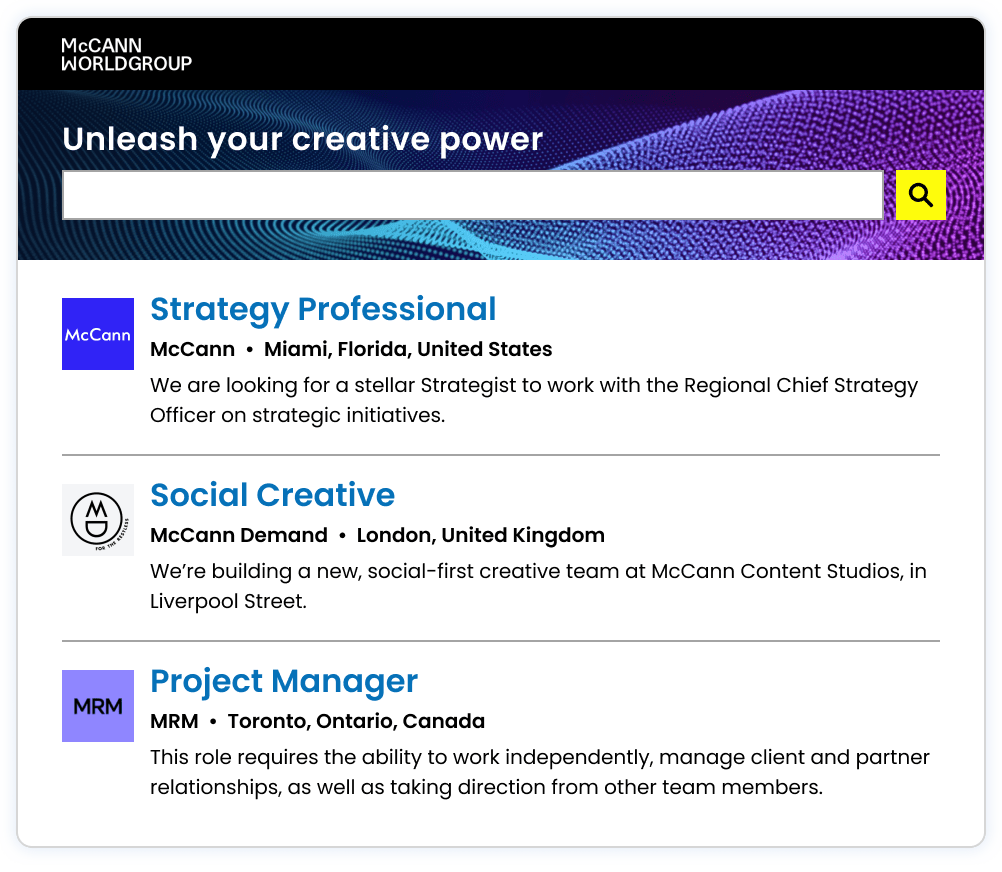The height and width of the screenshot is (872, 1002).
Task: Click the blue McCann company logo
Action: pos(98,334)
